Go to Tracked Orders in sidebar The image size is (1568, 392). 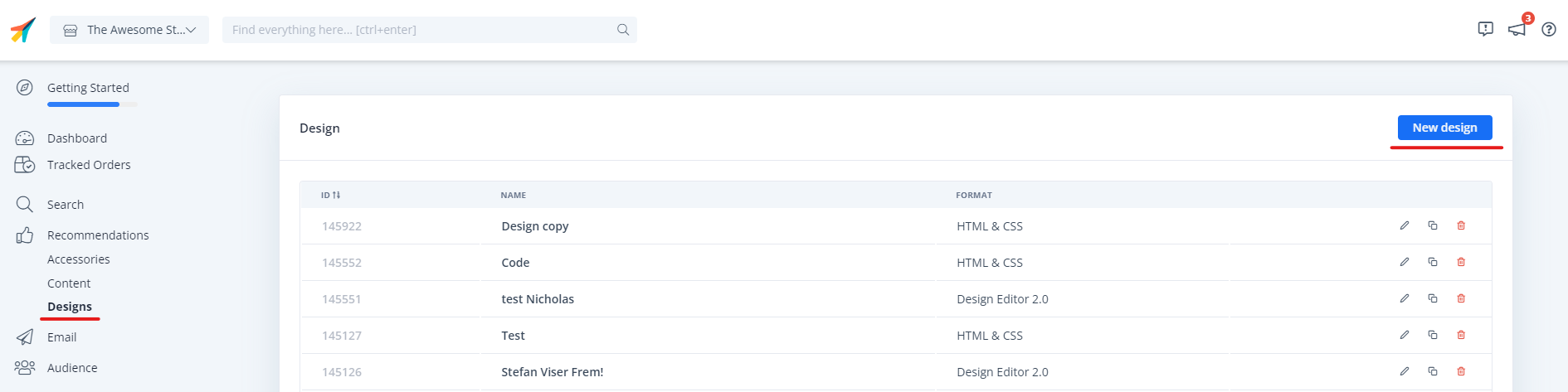[89, 165]
